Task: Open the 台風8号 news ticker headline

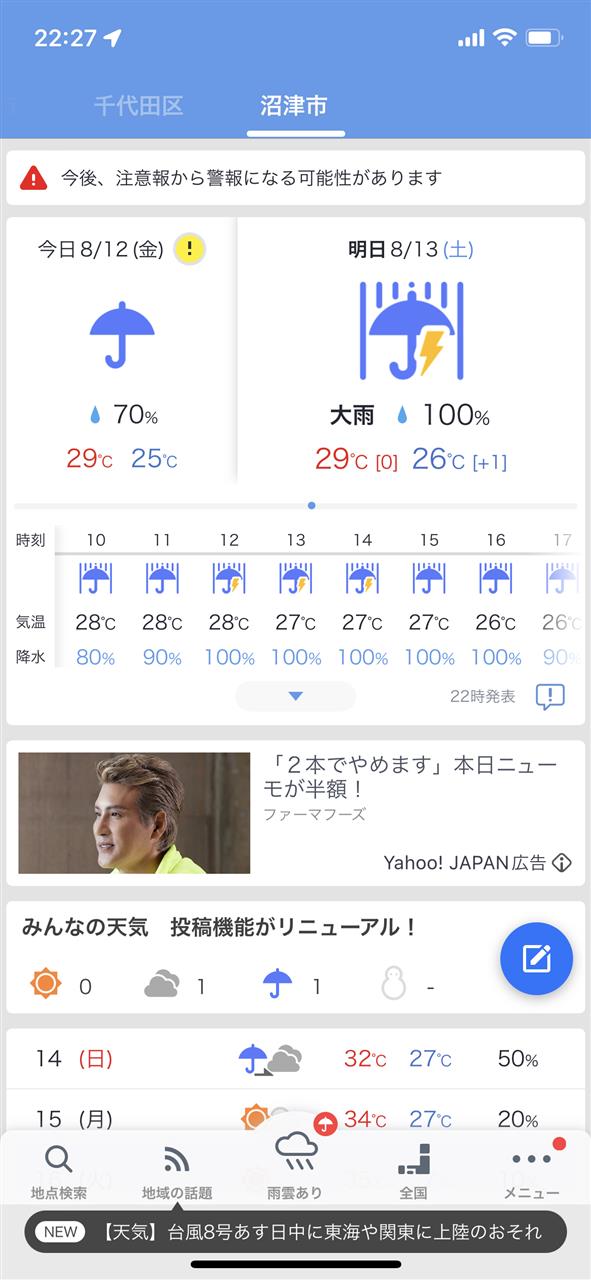Action: [295, 1232]
